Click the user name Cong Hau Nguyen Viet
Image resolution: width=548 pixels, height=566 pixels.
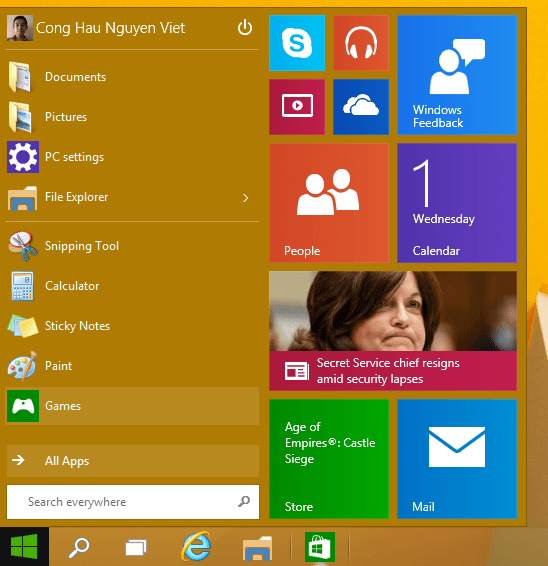coord(110,28)
